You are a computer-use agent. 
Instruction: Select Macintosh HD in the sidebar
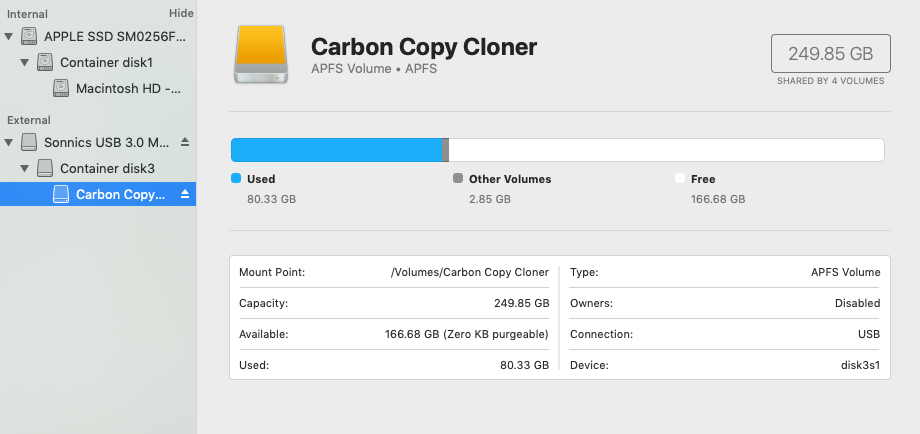[122, 88]
